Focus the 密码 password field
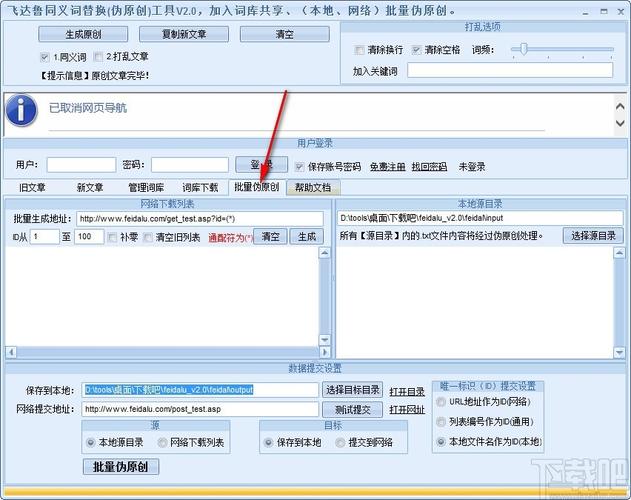631x500 pixels. [x=190, y=165]
